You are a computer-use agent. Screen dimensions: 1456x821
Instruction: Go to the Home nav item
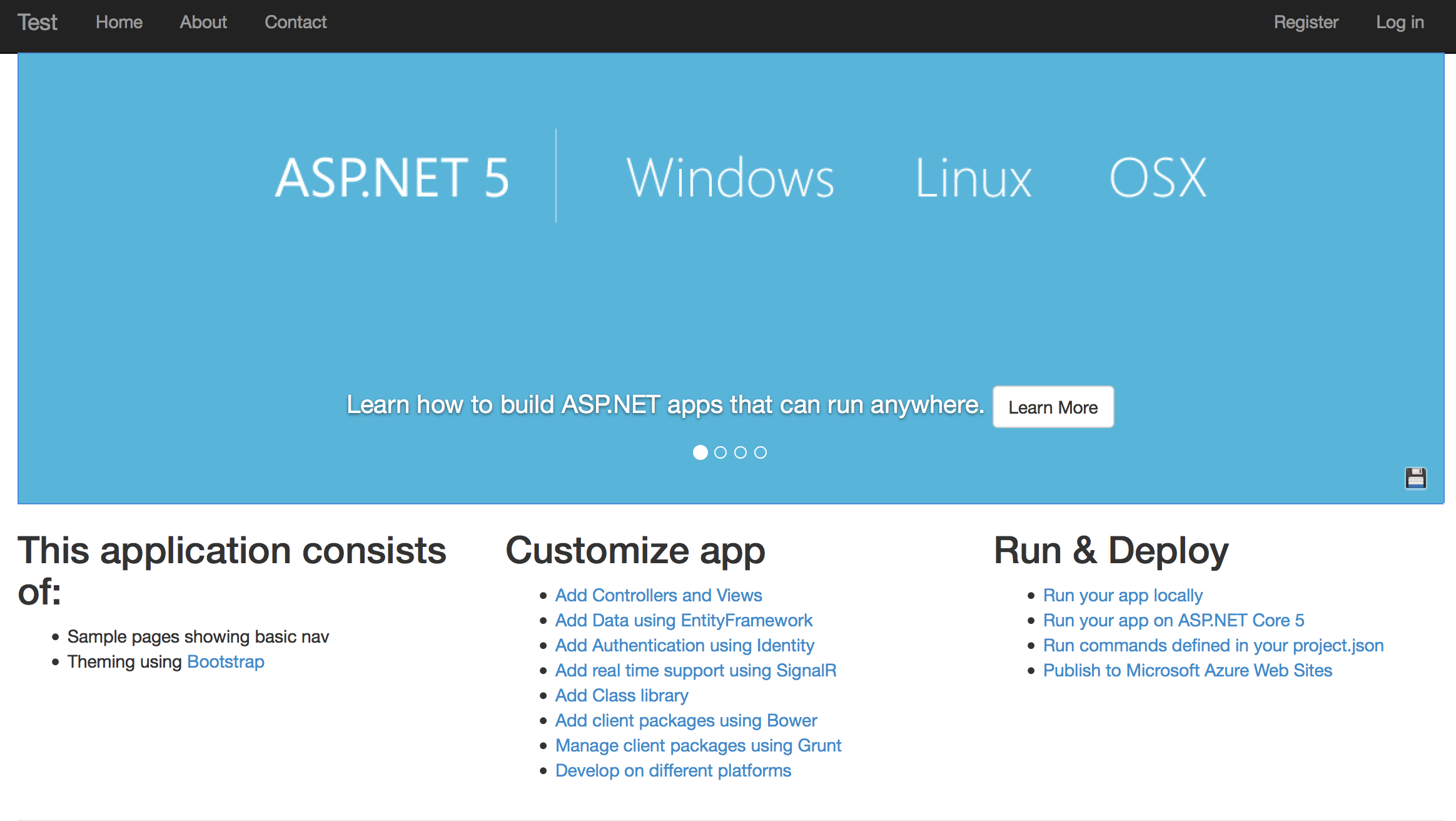coord(119,23)
